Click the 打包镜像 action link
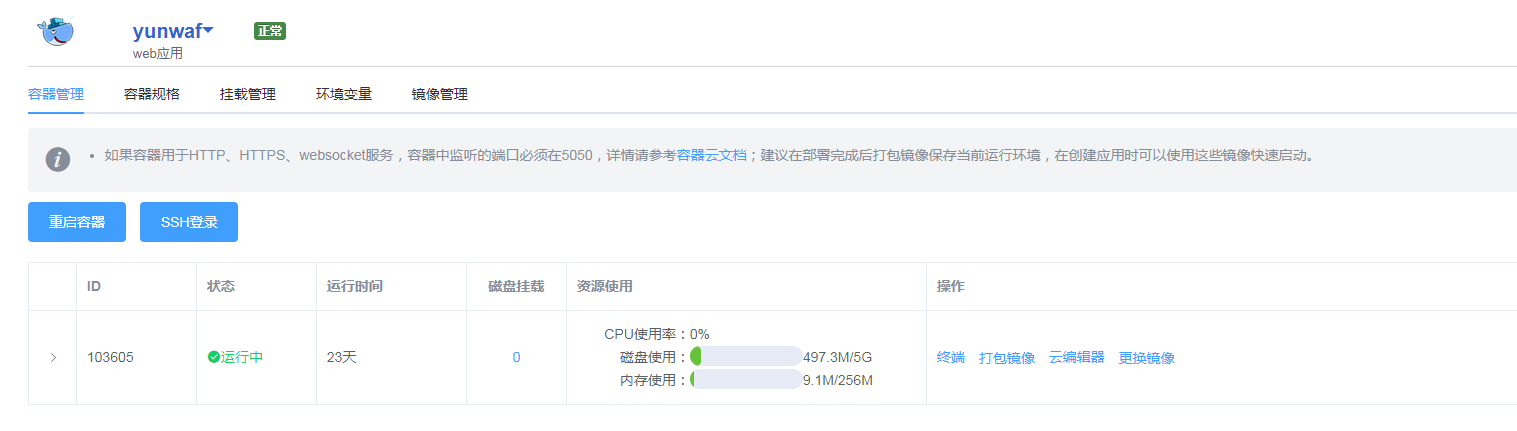 (1007, 357)
